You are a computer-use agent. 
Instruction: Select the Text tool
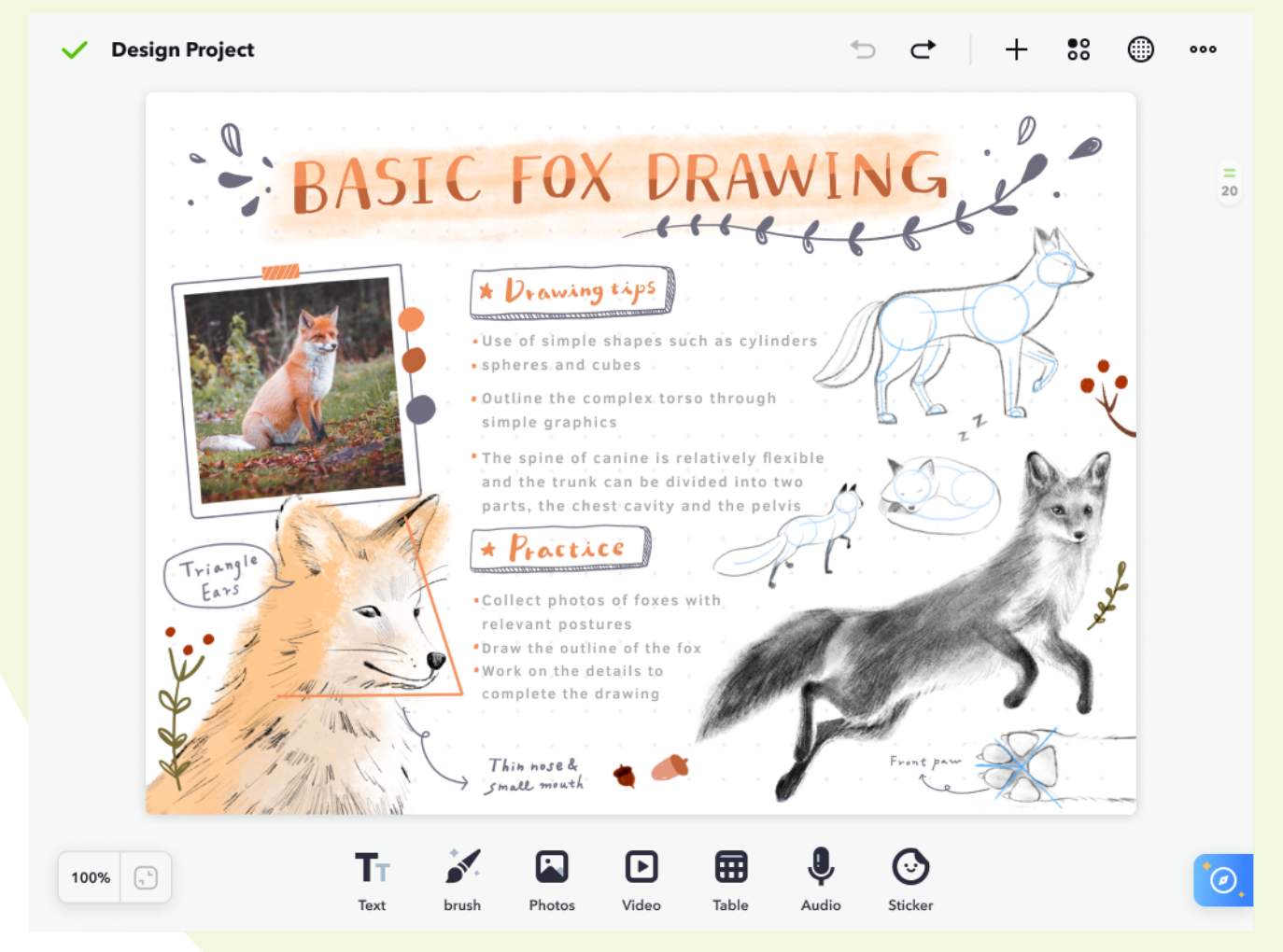click(372, 880)
